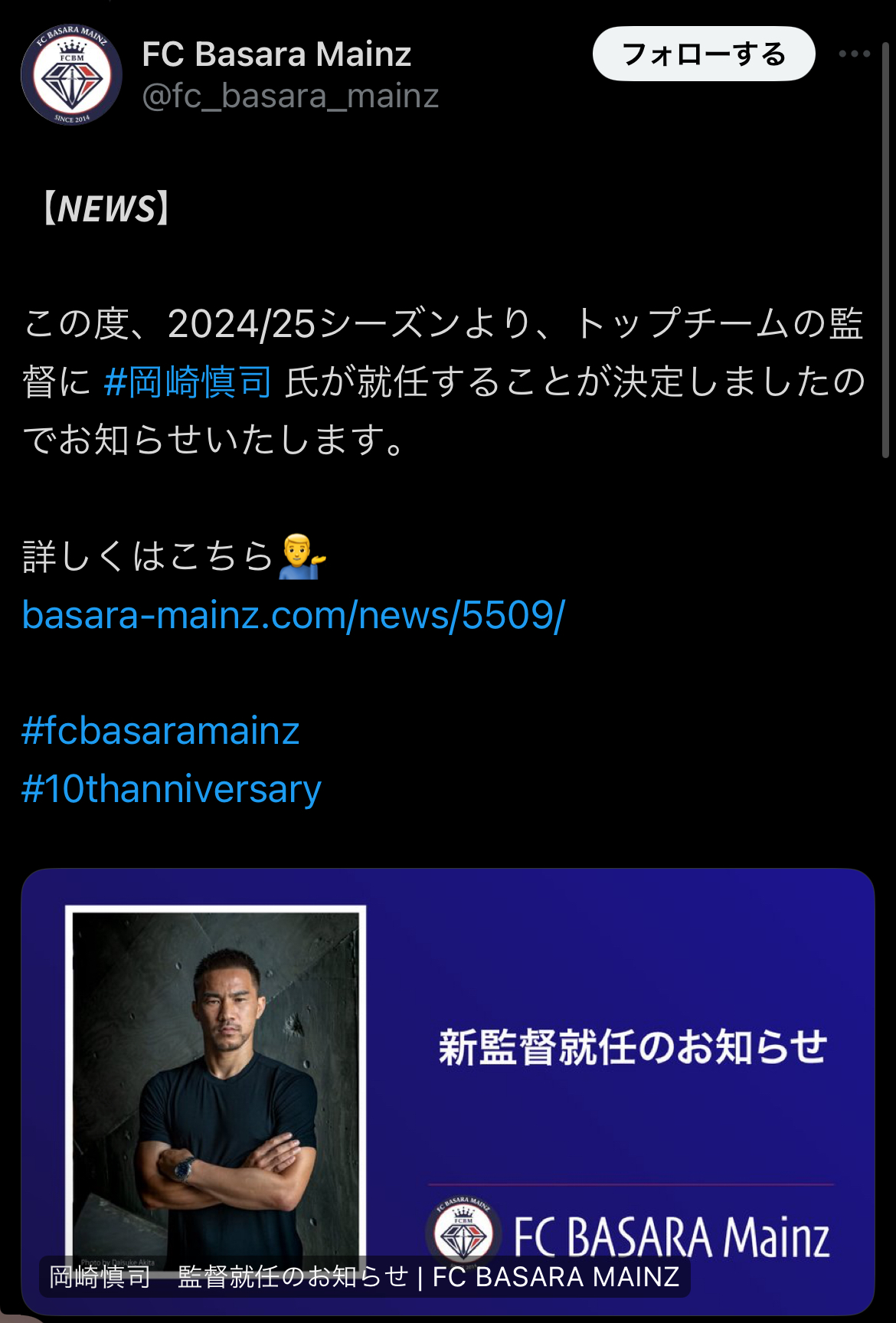Open the FC Basara Mainz display name
Viewport: 896px width, 1323px height.
pos(276,54)
